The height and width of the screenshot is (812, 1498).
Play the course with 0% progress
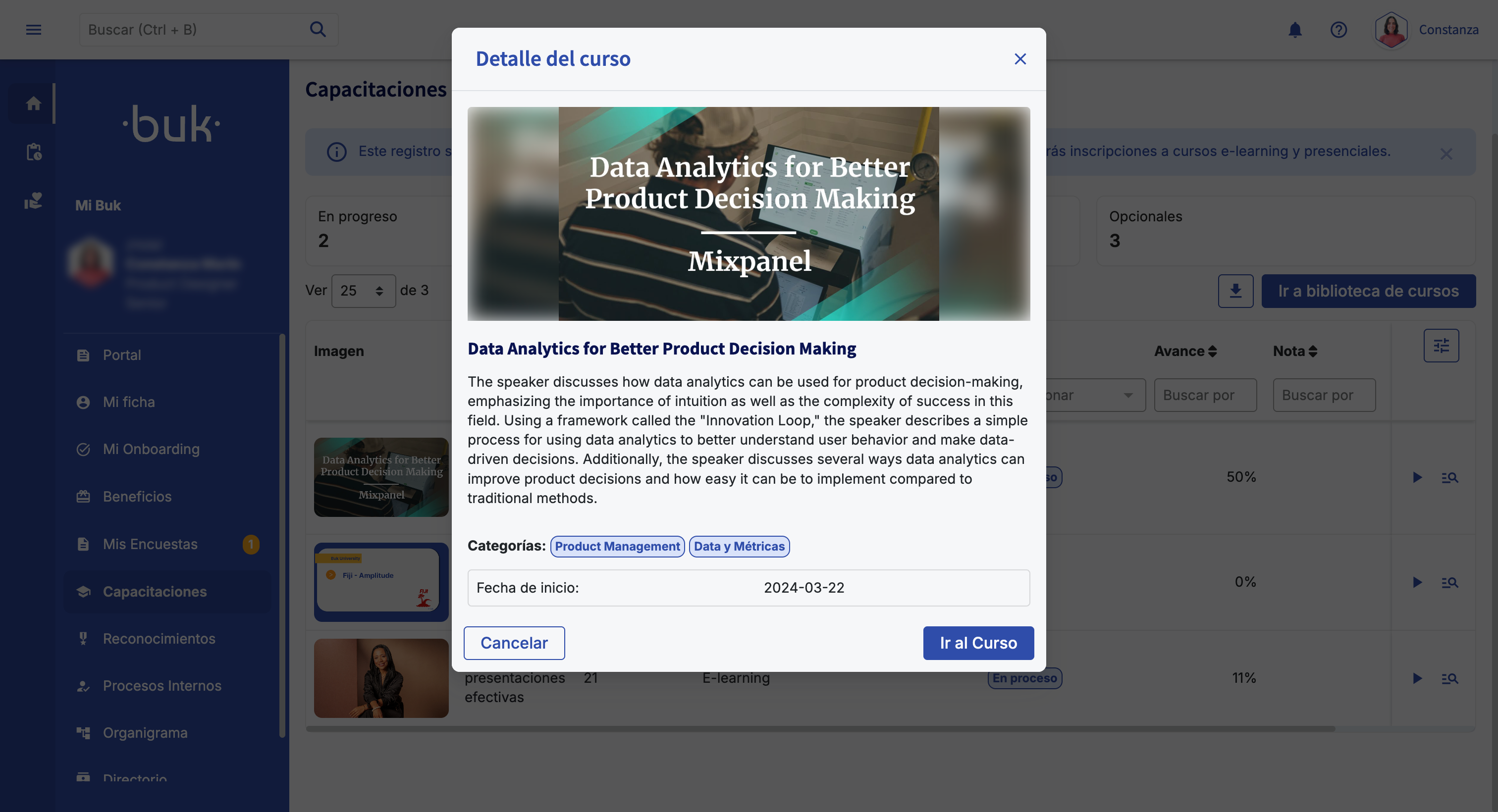(x=1417, y=582)
